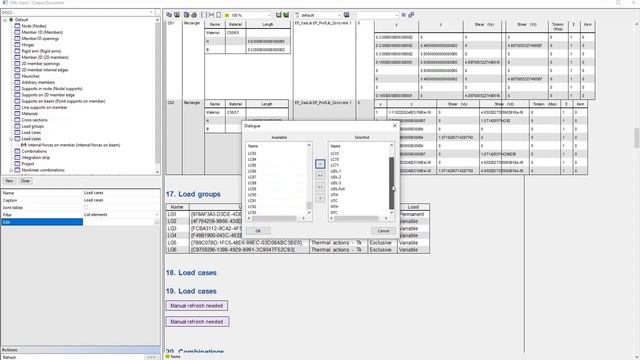Viewport: 640px width, 360px height.
Task: Click the New button under tree
Action: click(x=9, y=181)
